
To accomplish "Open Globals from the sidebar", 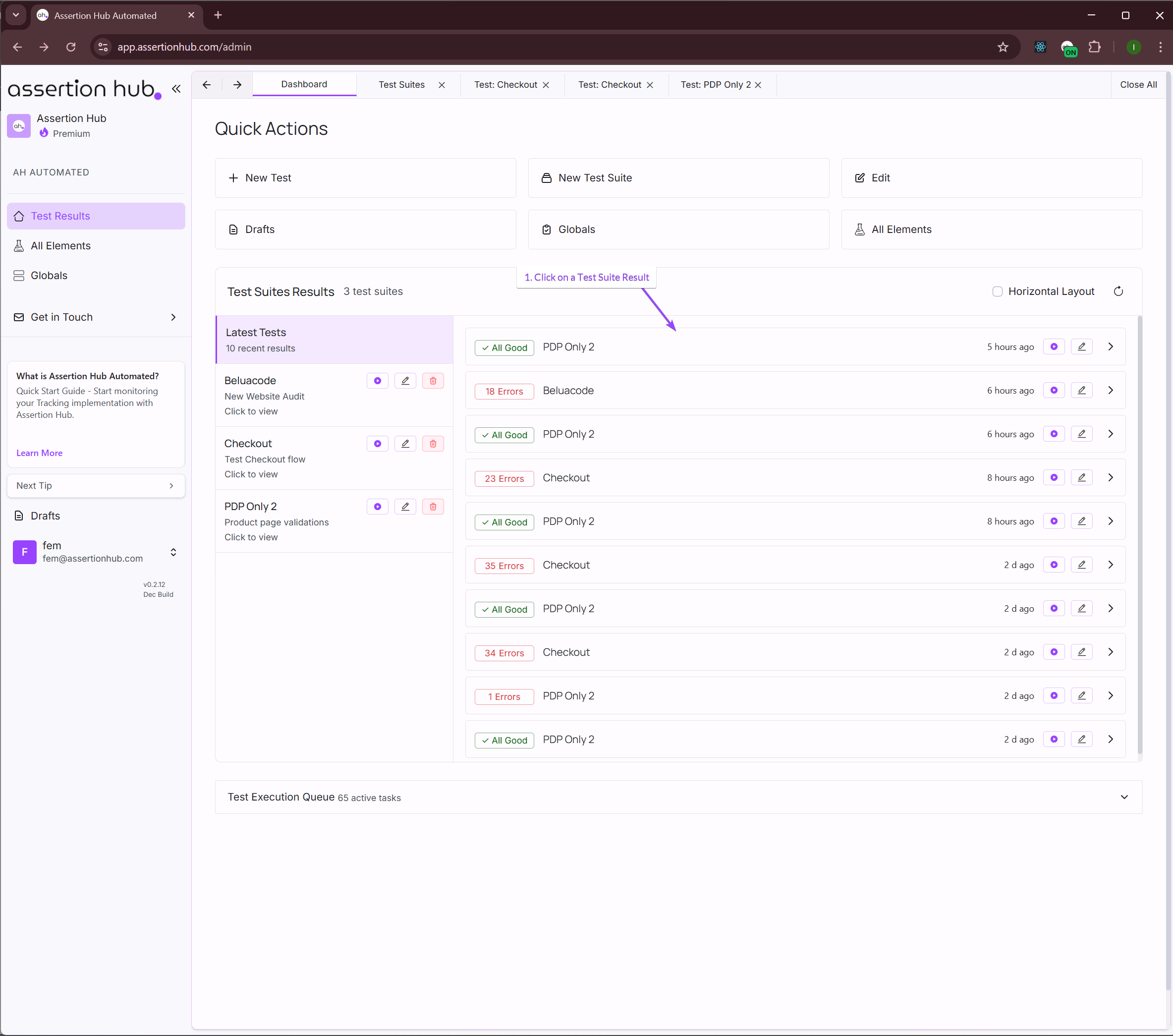I will [49, 275].
